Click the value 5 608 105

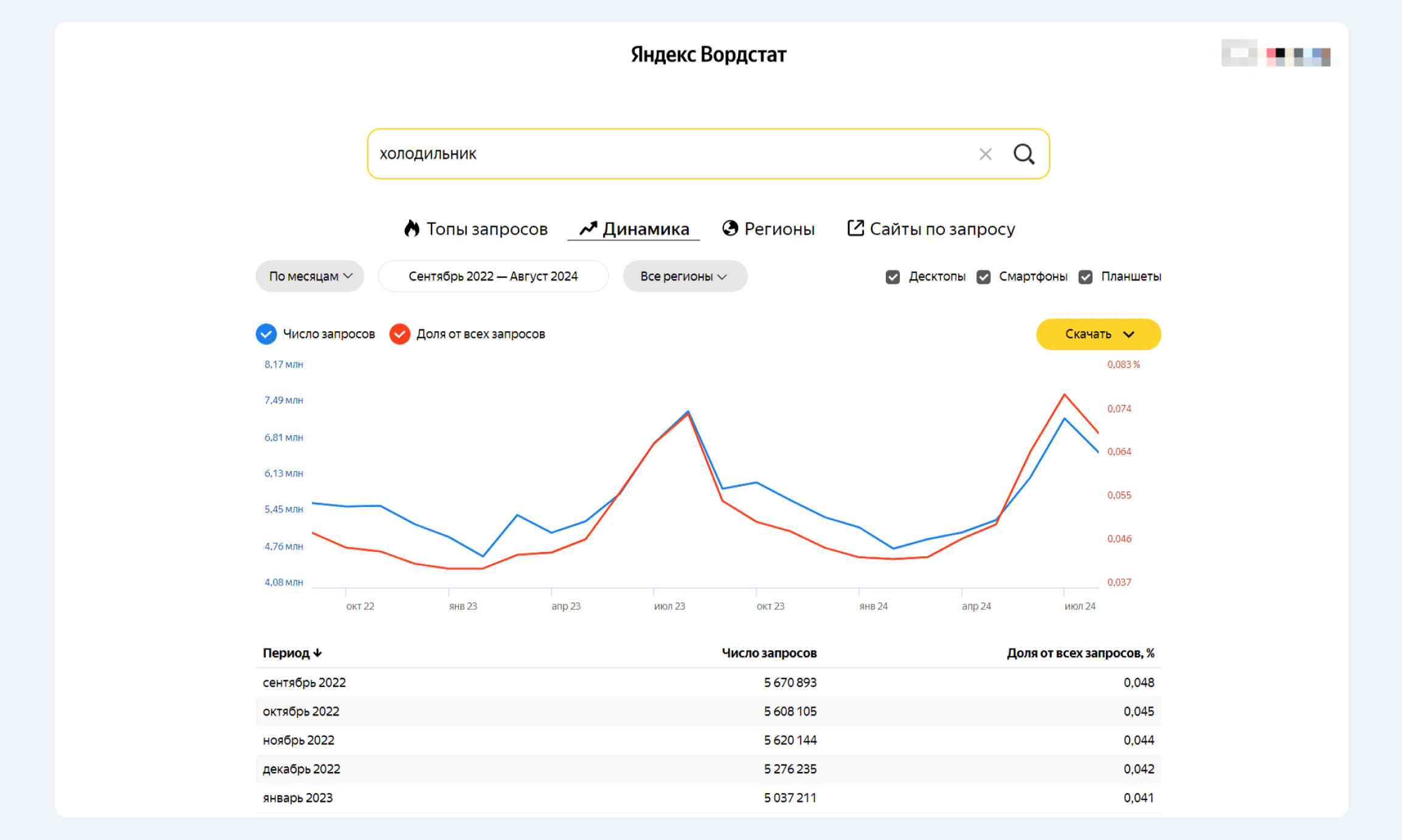[x=790, y=711]
